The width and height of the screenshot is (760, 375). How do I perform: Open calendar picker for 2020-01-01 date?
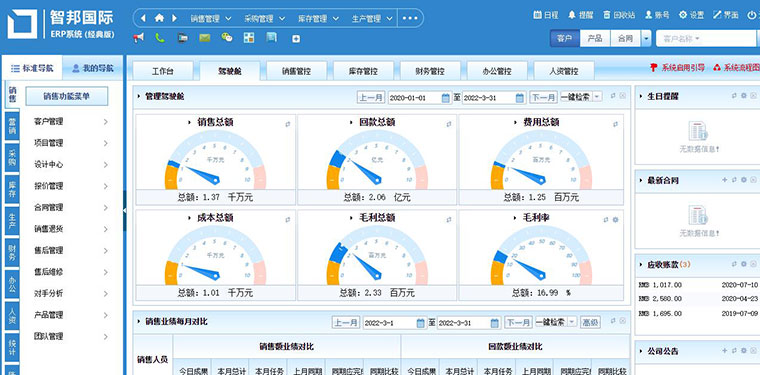(x=446, y=98)
